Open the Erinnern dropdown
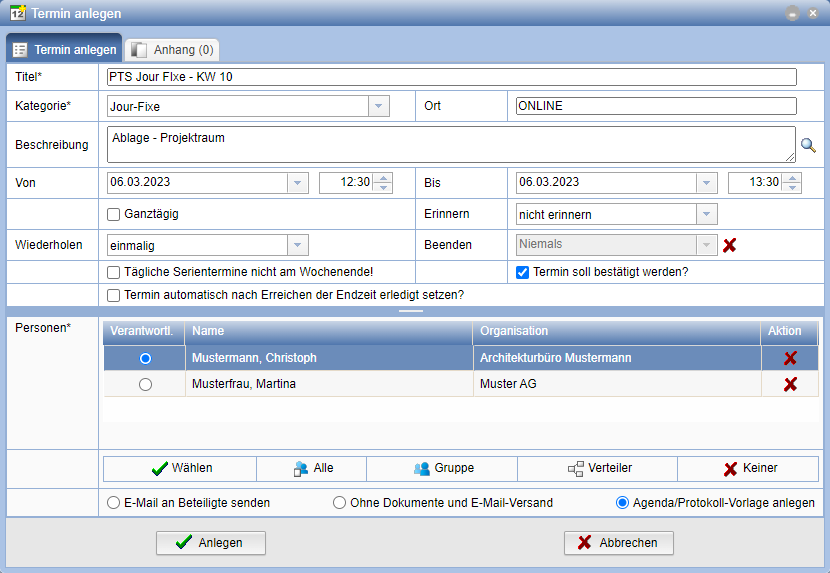This screenshot has width=830, height=573. [x=707, y=214]
